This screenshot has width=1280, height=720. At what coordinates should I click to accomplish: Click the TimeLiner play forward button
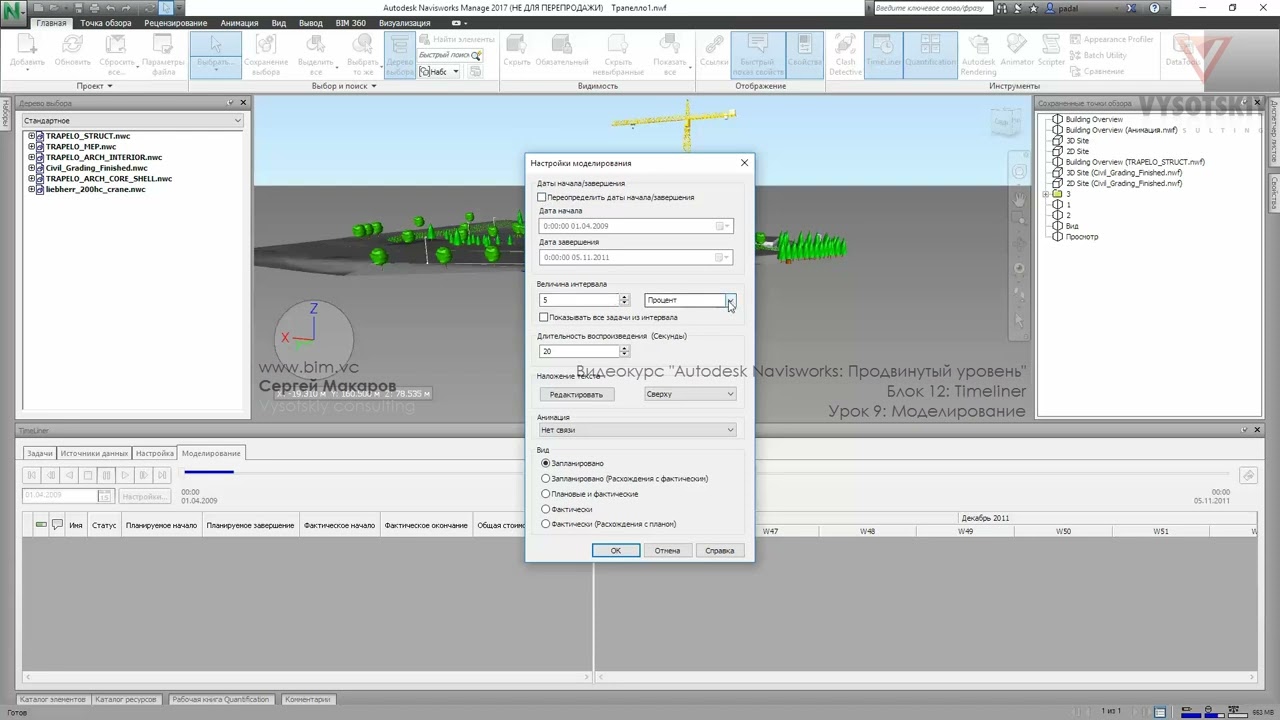point(125,475)
